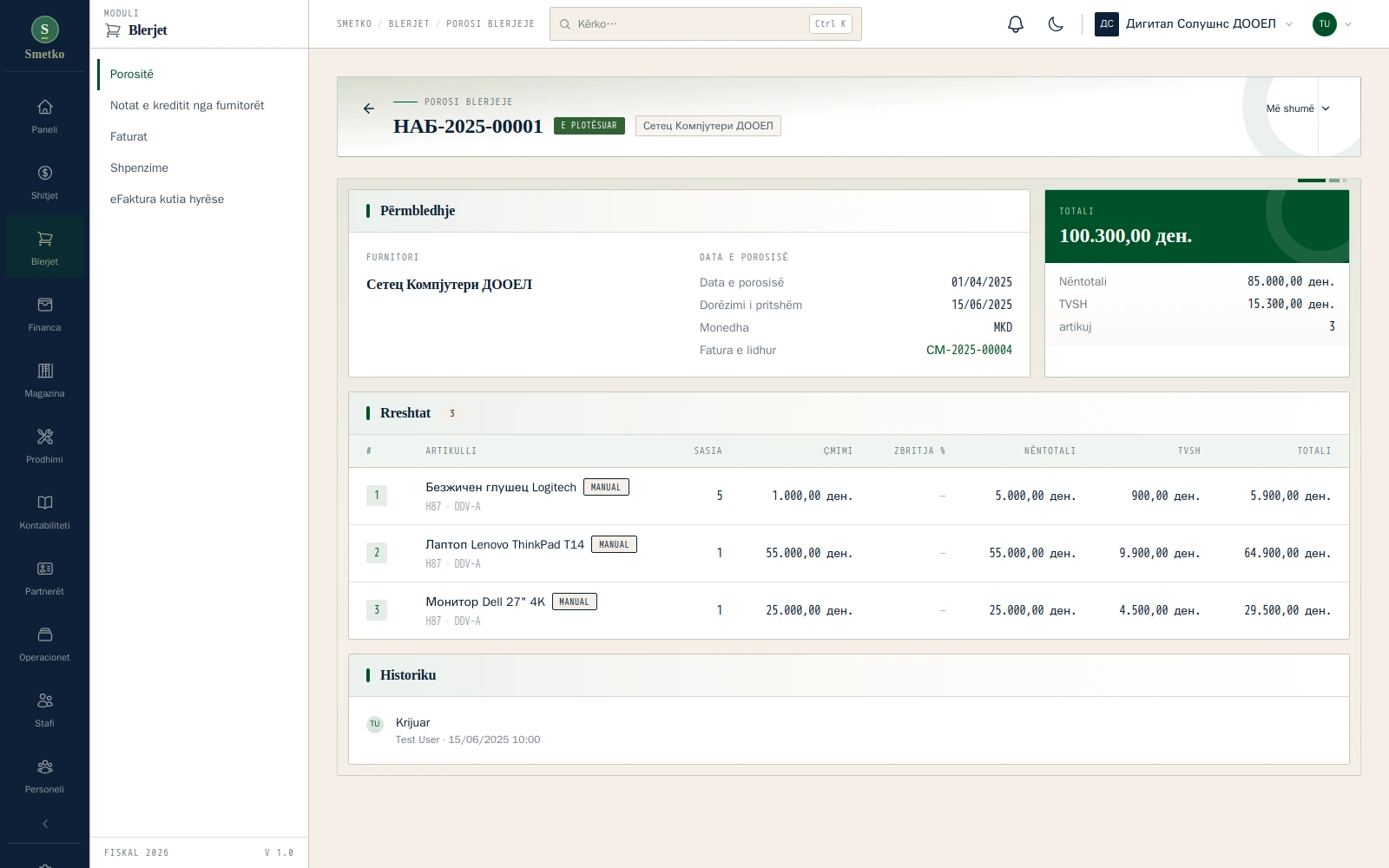1389x868 pixels.
Task: Select Shpenzime in the Blerjet menu
Action: [x=139, y=168]
